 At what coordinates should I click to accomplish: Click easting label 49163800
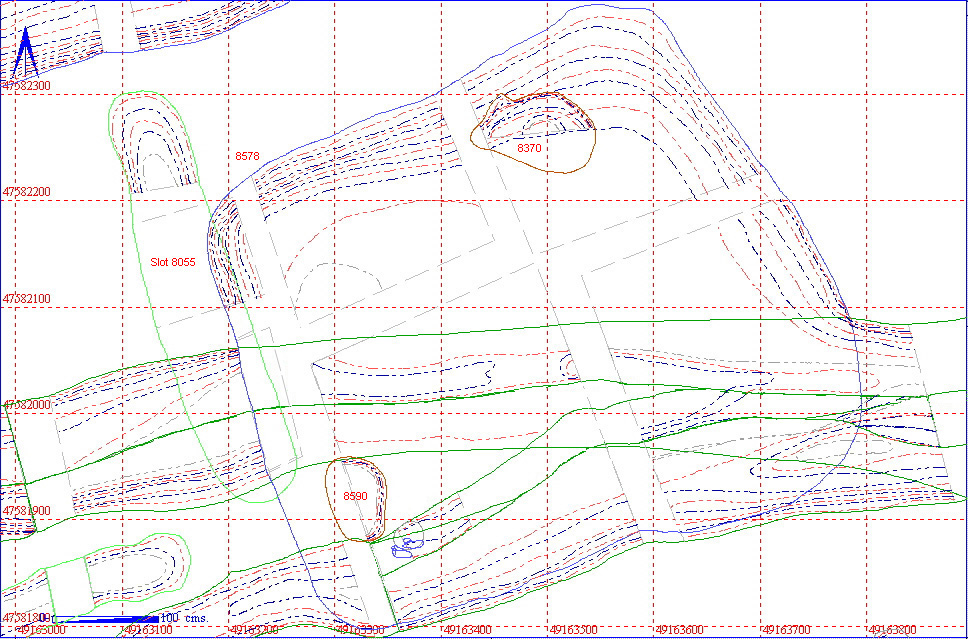coord(891,631)
